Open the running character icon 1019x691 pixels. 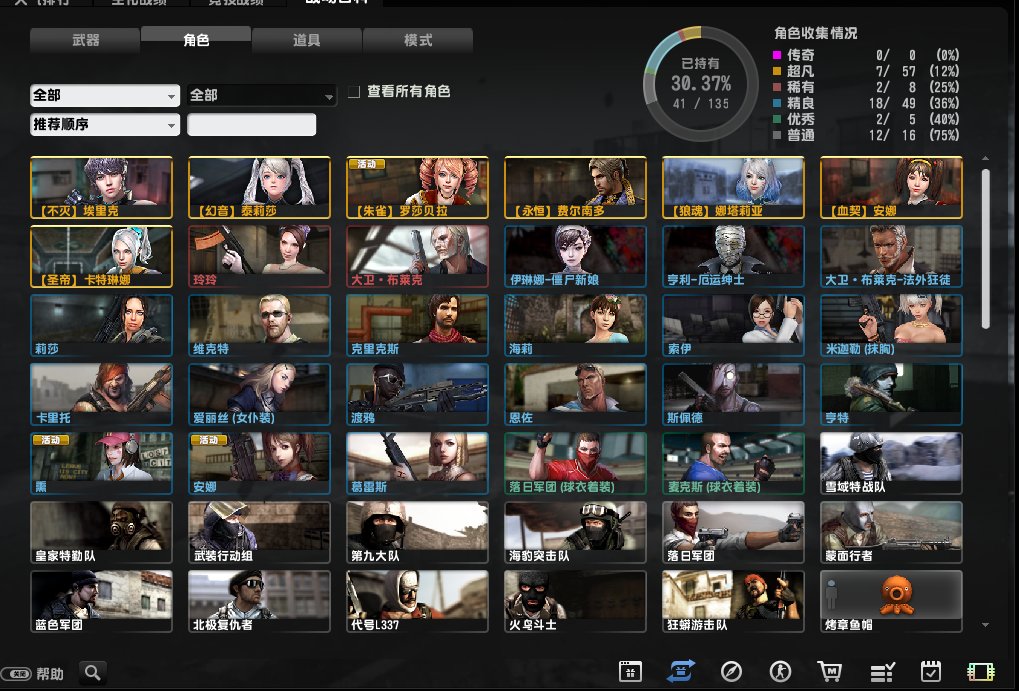pyautogui.click(x=780, y=672)
